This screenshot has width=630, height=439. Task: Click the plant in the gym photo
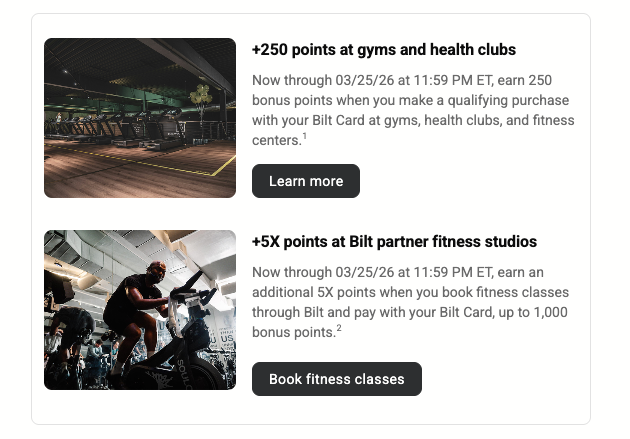202,98
